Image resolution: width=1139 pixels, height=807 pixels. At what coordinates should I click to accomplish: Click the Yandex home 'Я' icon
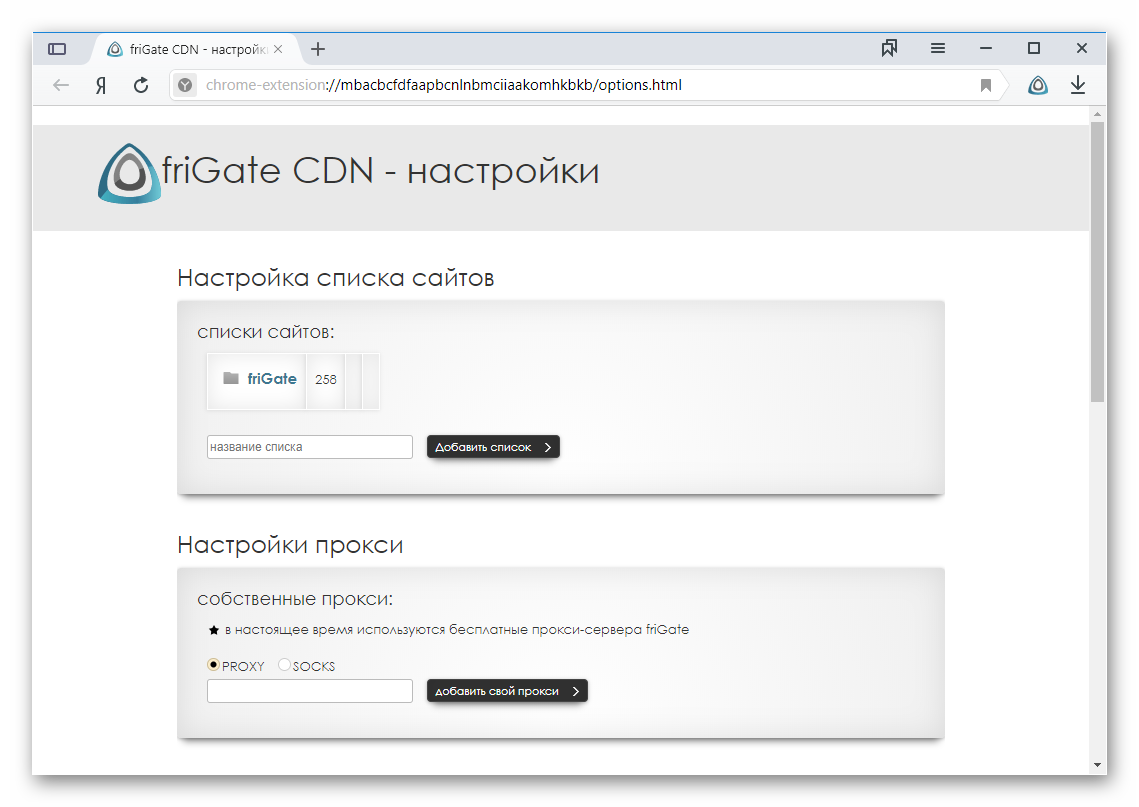click(101, 85)
